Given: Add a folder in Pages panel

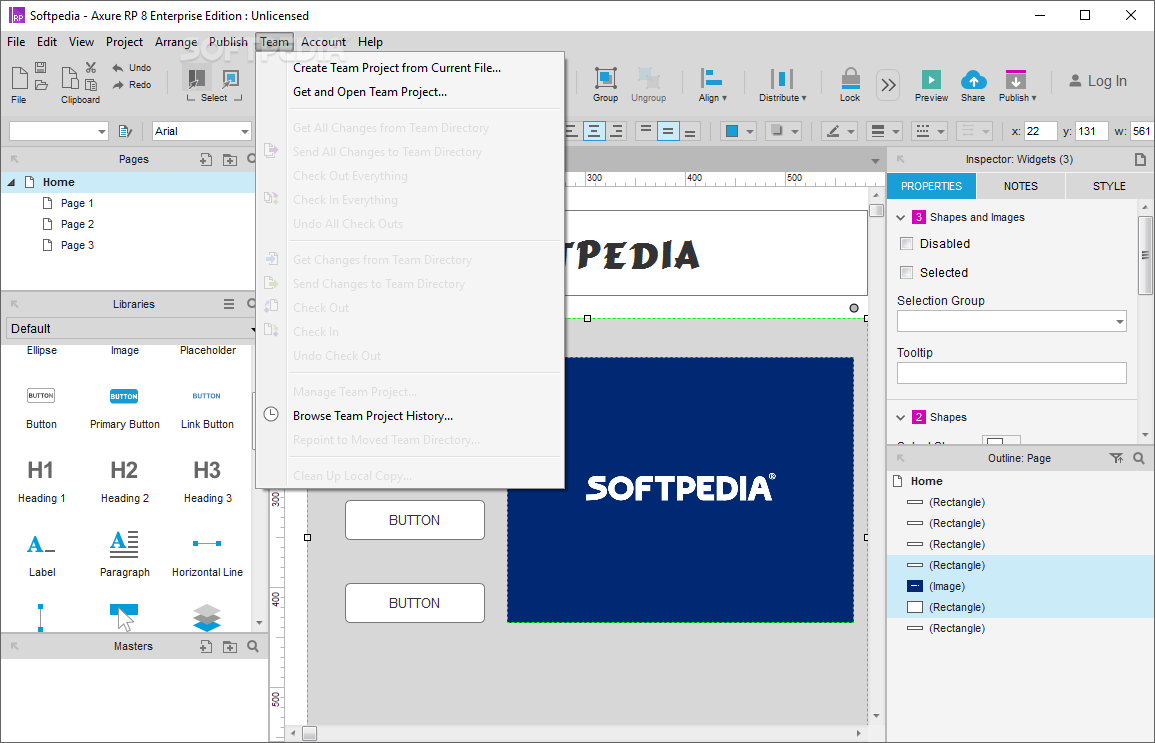Looking at the screenshot, I should pos(230,159).
